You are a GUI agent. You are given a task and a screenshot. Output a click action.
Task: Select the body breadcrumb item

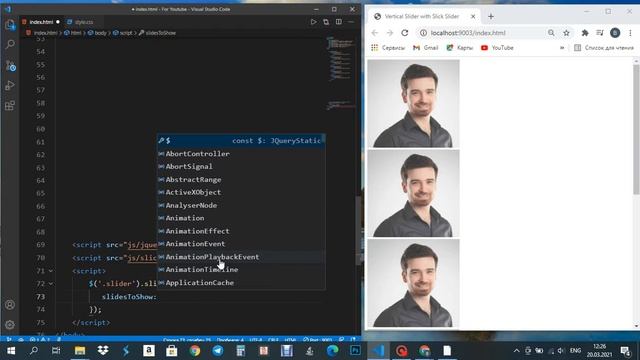[x=97, y=33]
